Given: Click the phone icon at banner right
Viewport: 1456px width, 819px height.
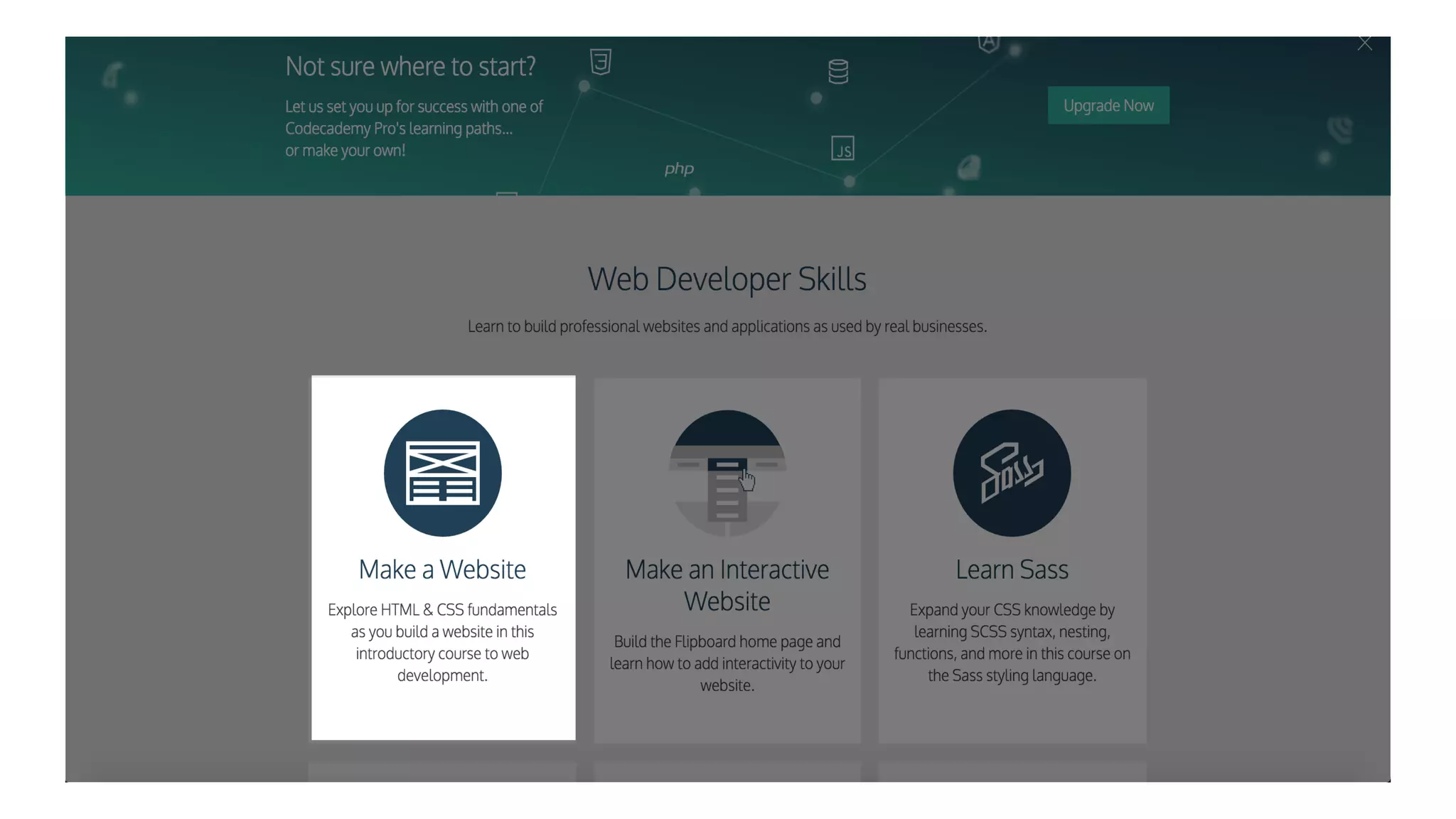Looking at the screenshot, I should (1339, 130).
